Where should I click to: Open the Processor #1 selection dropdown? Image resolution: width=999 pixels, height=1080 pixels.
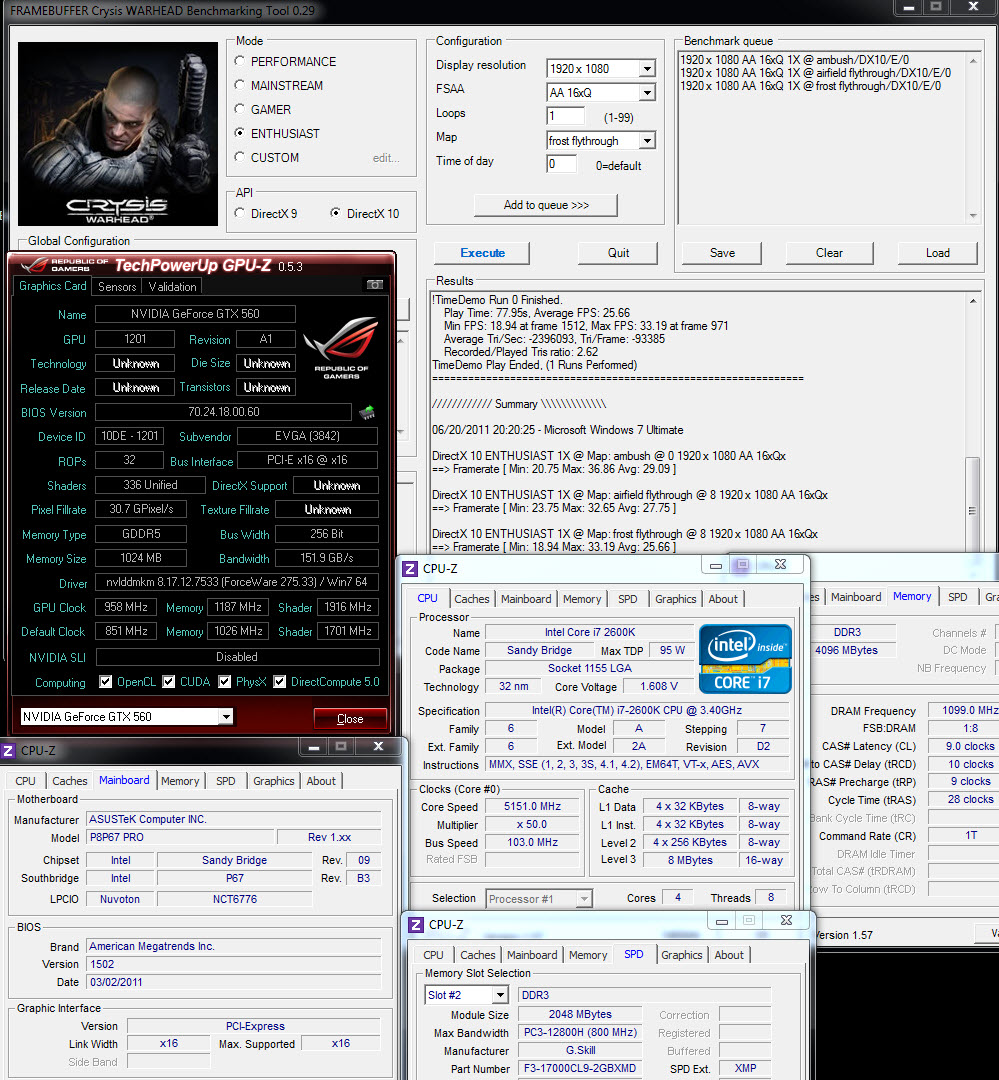pyautogui.click(x=584, y=899)
